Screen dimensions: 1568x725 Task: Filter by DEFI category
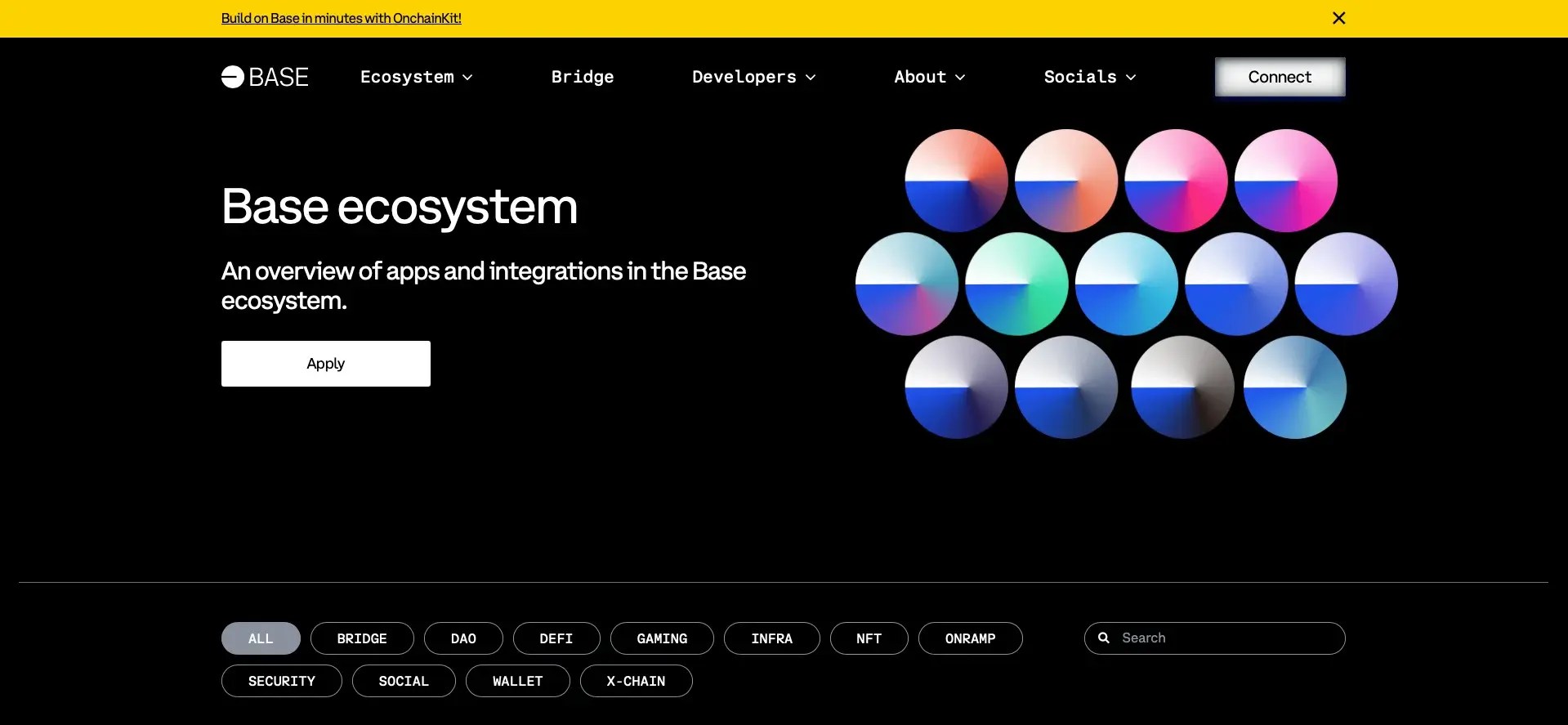[556, 638]
